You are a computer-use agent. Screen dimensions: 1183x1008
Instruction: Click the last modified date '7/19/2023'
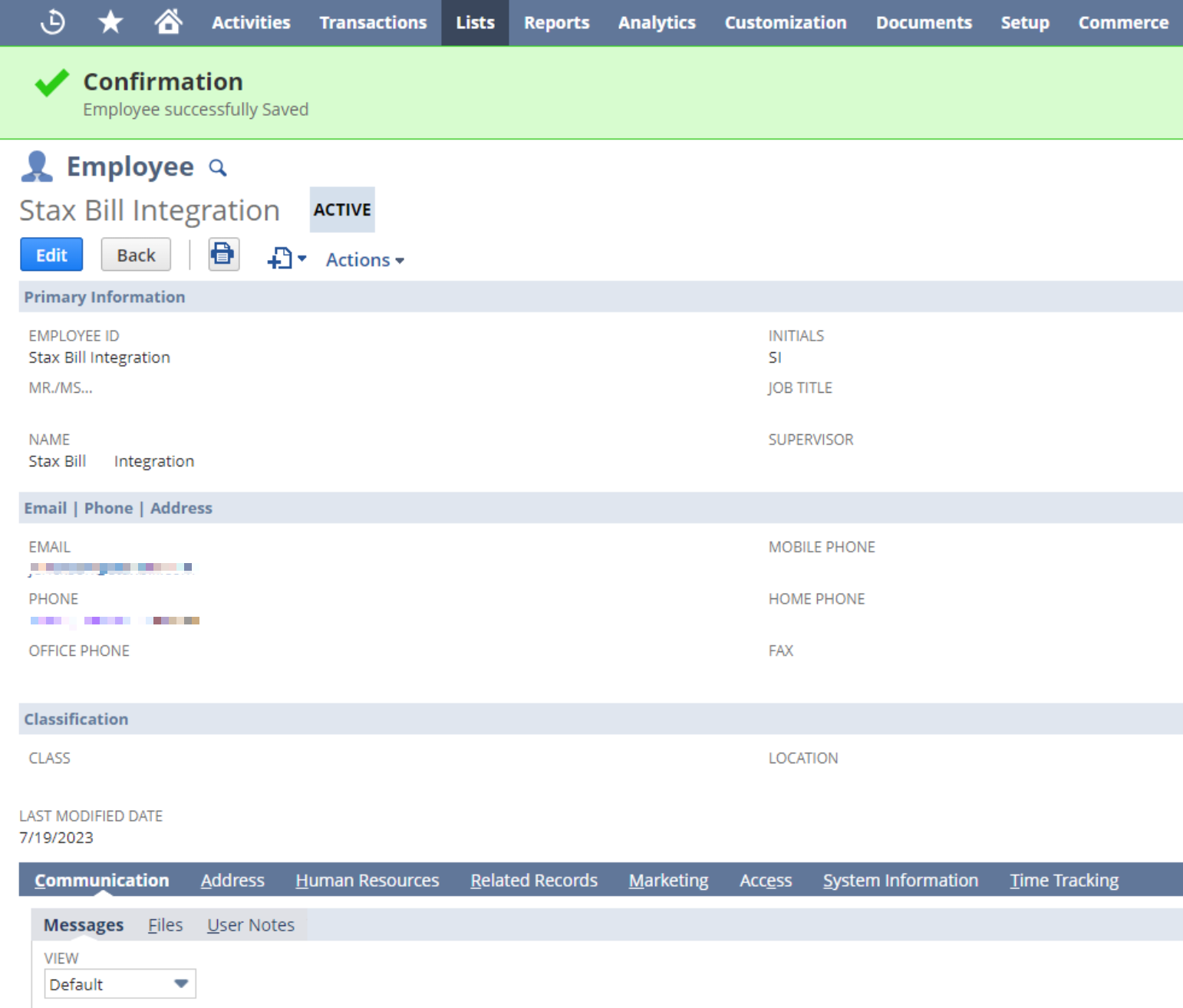(56, 838)
